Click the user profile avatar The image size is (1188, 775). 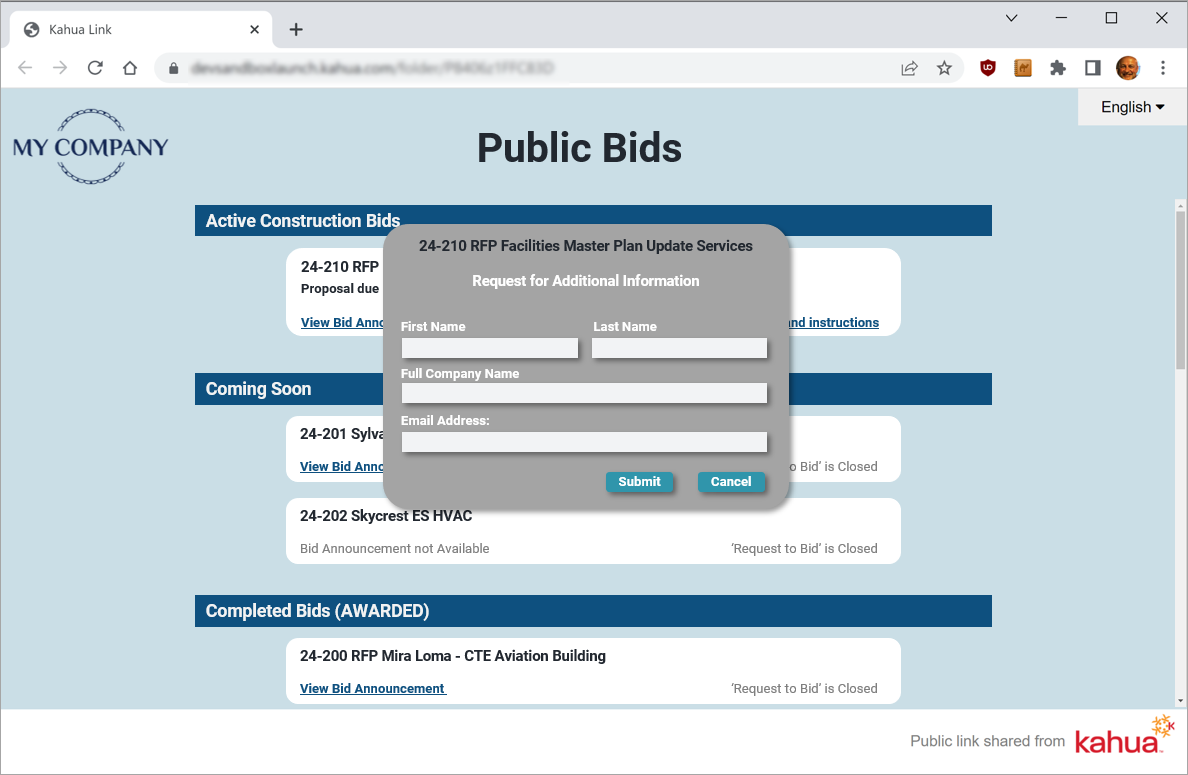(1128, 68)
